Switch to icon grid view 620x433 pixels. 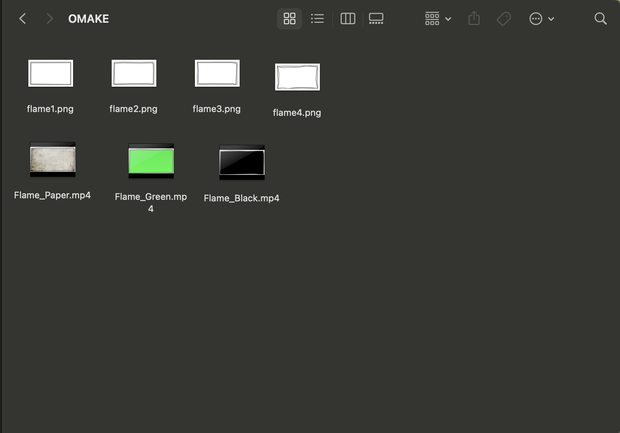point(289,19)
